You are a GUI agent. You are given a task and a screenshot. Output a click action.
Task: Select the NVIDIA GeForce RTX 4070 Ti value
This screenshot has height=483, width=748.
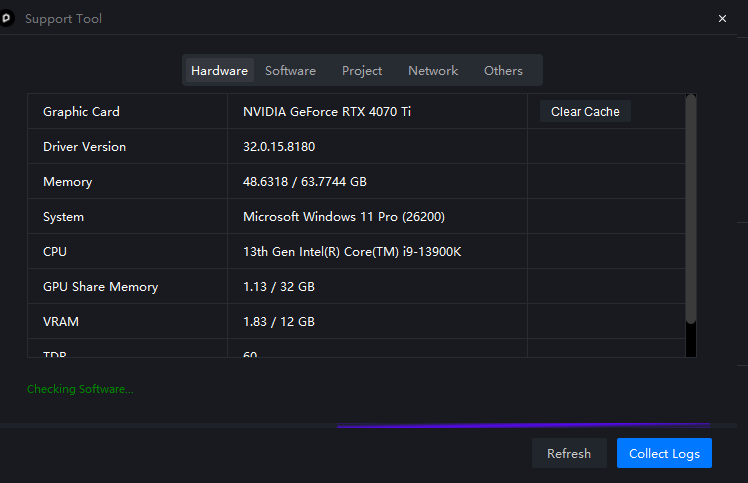(x=327, y=112)
